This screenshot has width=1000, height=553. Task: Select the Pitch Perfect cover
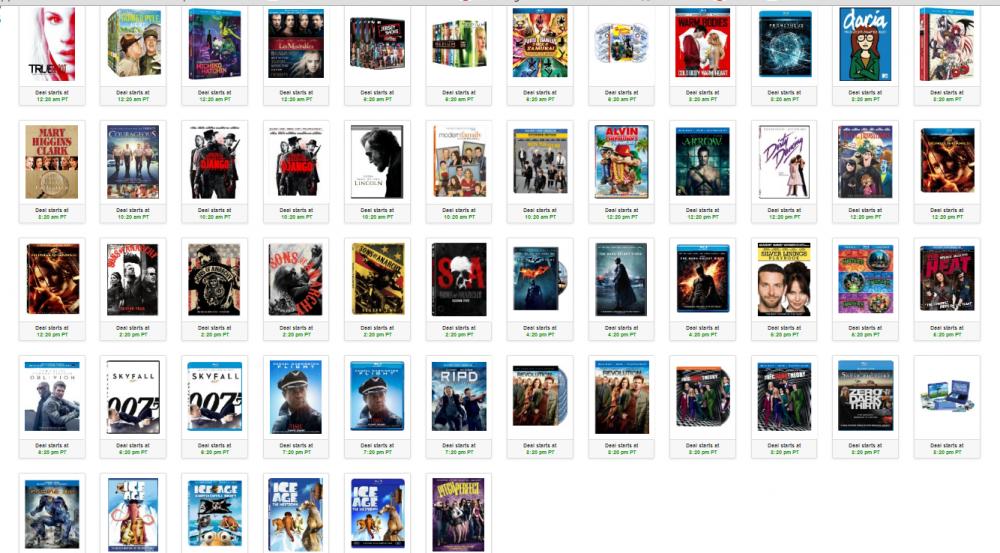pyautogui.click(x=459, y=515)
